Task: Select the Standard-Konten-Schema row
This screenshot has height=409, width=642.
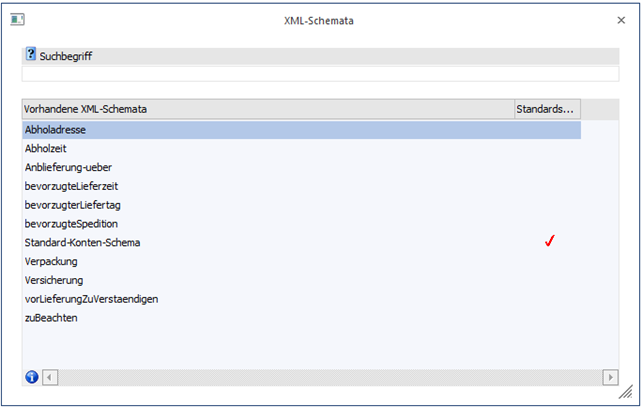Action: pyautogui.click(x=82, y=242)
